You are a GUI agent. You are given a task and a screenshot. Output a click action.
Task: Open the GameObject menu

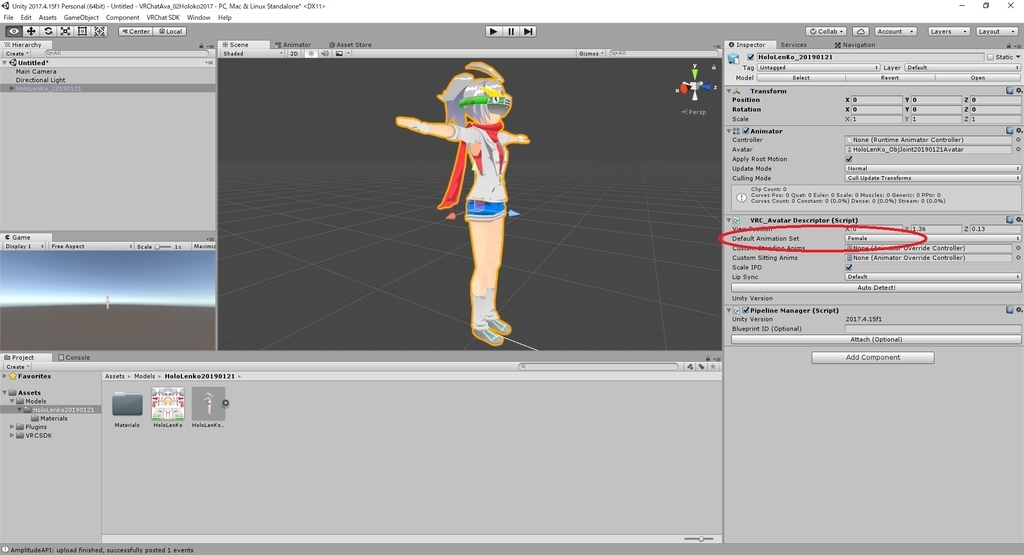(81, 18)
